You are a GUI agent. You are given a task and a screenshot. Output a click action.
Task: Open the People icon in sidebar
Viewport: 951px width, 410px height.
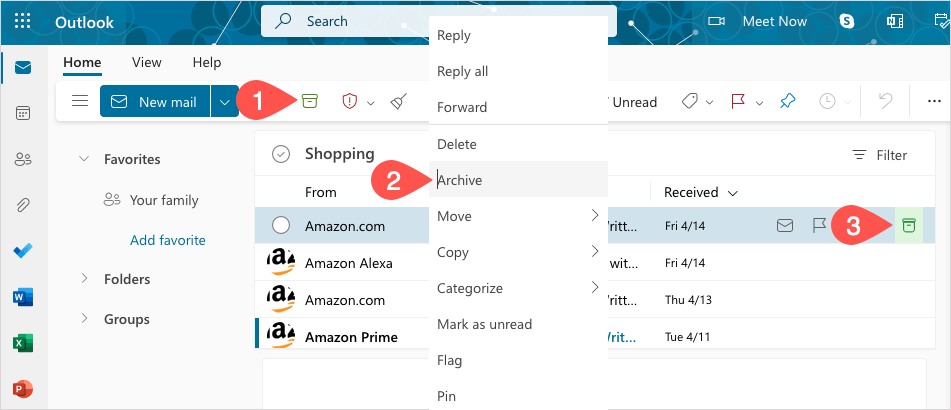(23, 159)
